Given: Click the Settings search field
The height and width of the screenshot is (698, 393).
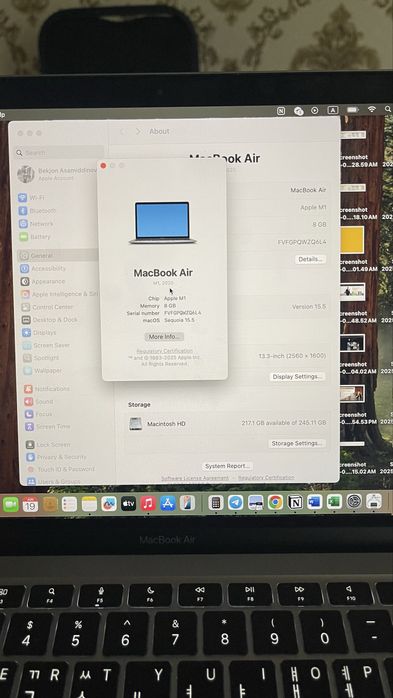Looking at the screenshot, I should (x=59, y=153).
